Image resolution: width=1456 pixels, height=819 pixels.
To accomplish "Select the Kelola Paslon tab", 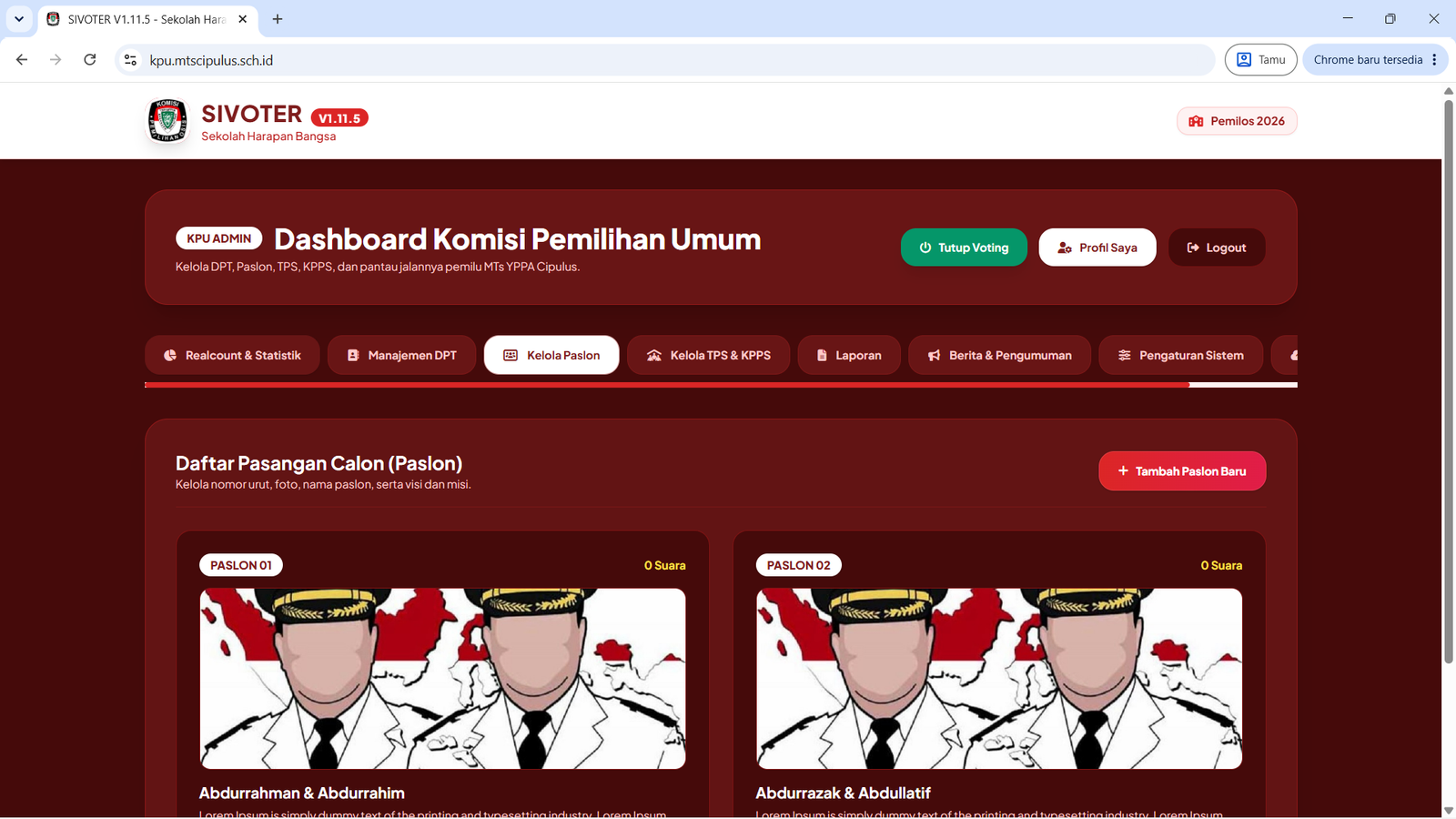I will pos(551,355).
